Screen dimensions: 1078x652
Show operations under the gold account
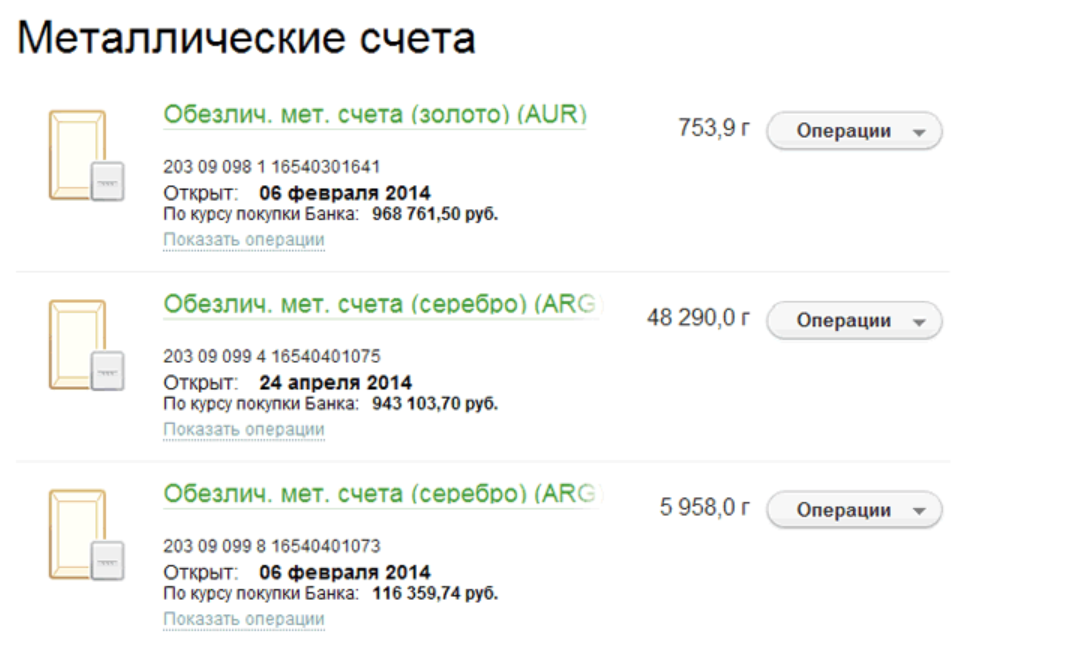[x=244, y=240]
